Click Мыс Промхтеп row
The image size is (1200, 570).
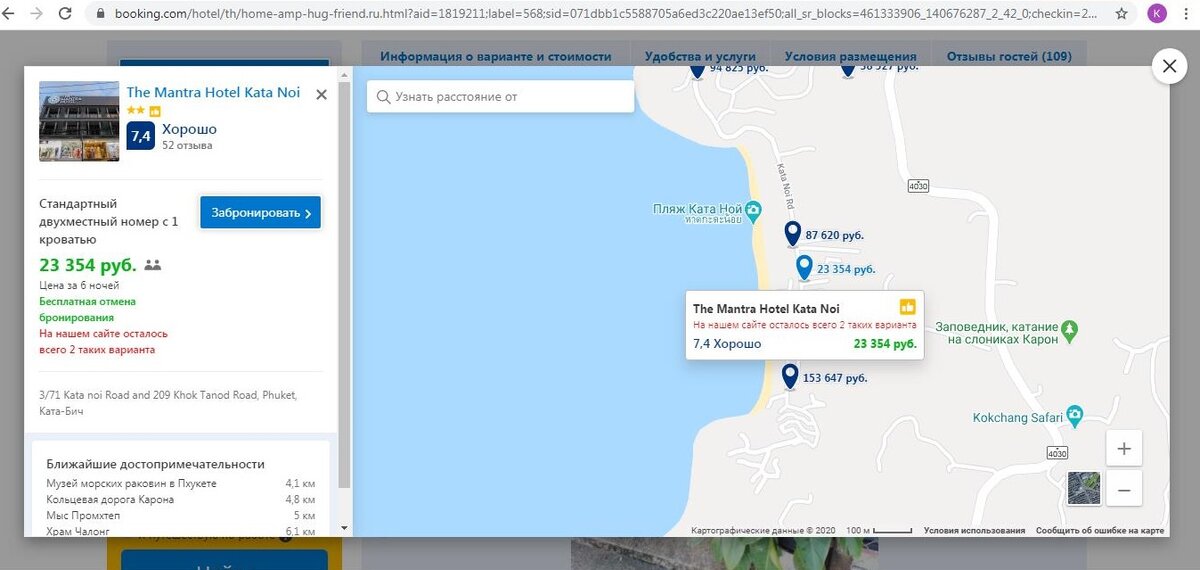(x=181, y=516)
